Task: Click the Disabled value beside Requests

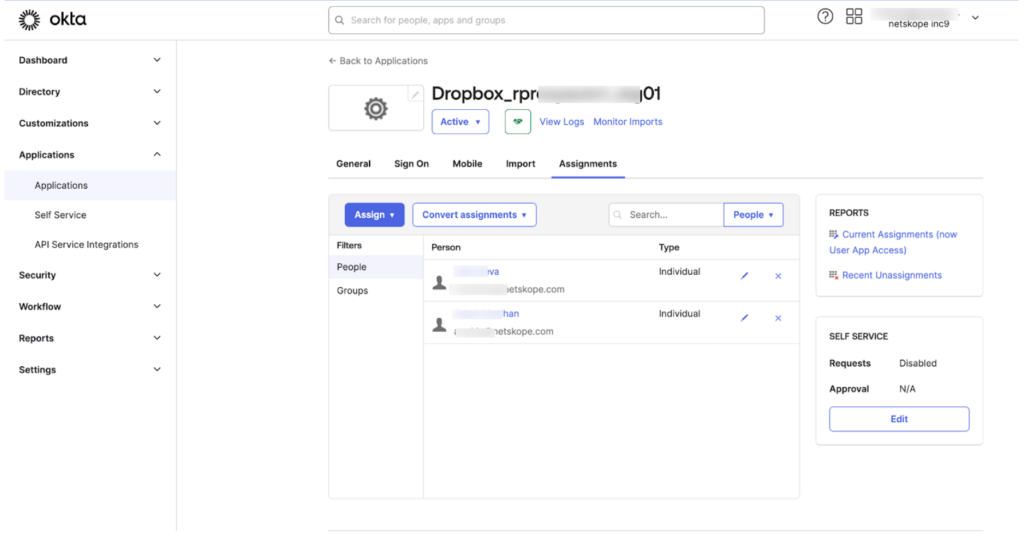Action: click(918, 363)
